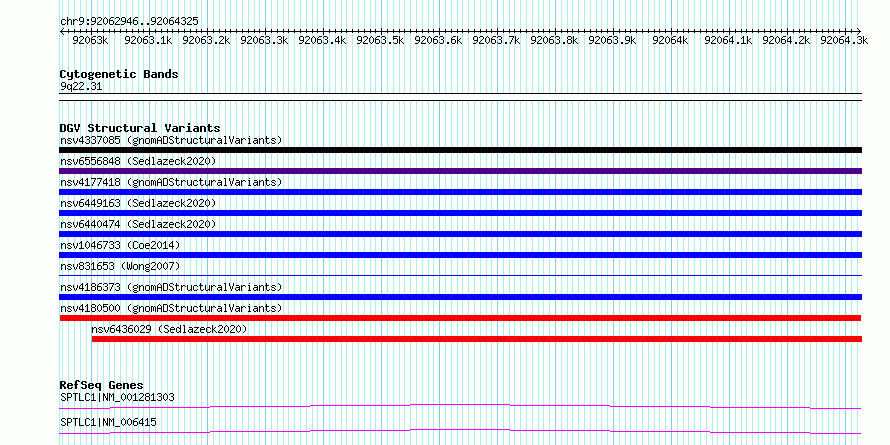Click the magenta SPTLC1 NM_001281303 gene line
The image size is (890, 445).
coord(460,406)
